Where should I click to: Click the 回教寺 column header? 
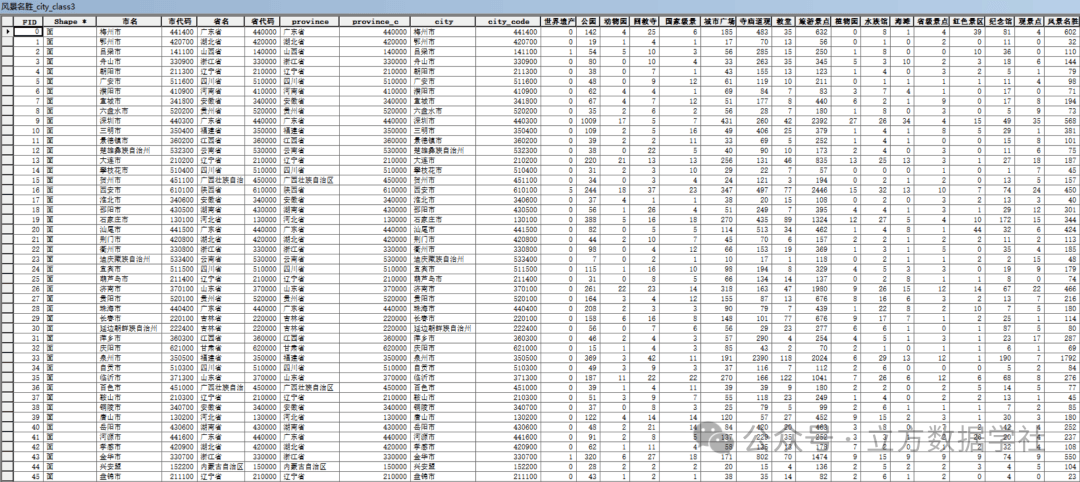click(x=644, y=22)
